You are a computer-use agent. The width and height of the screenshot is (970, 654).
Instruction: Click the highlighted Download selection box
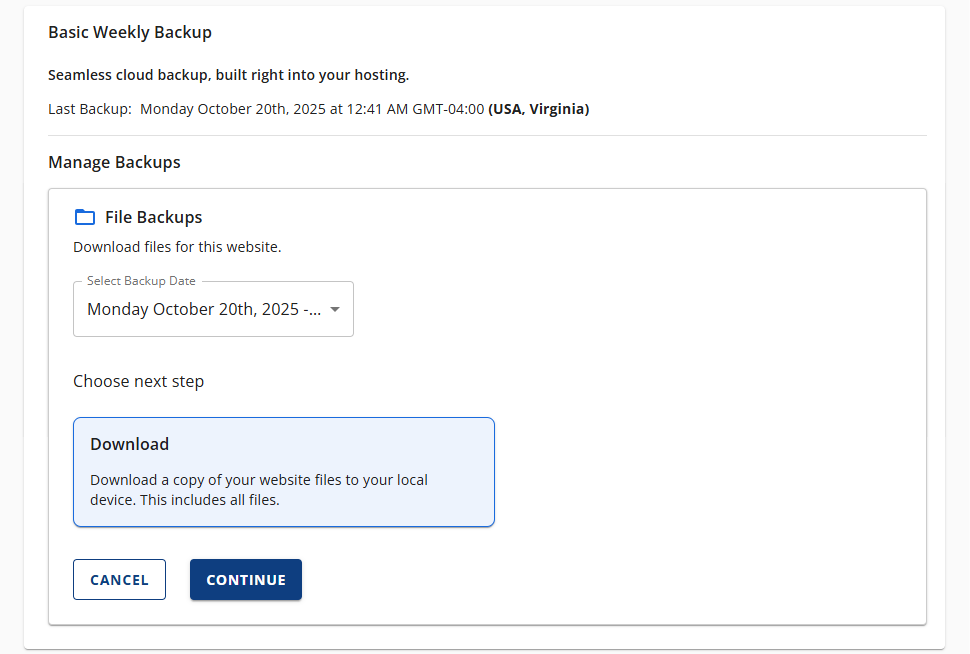283,471
